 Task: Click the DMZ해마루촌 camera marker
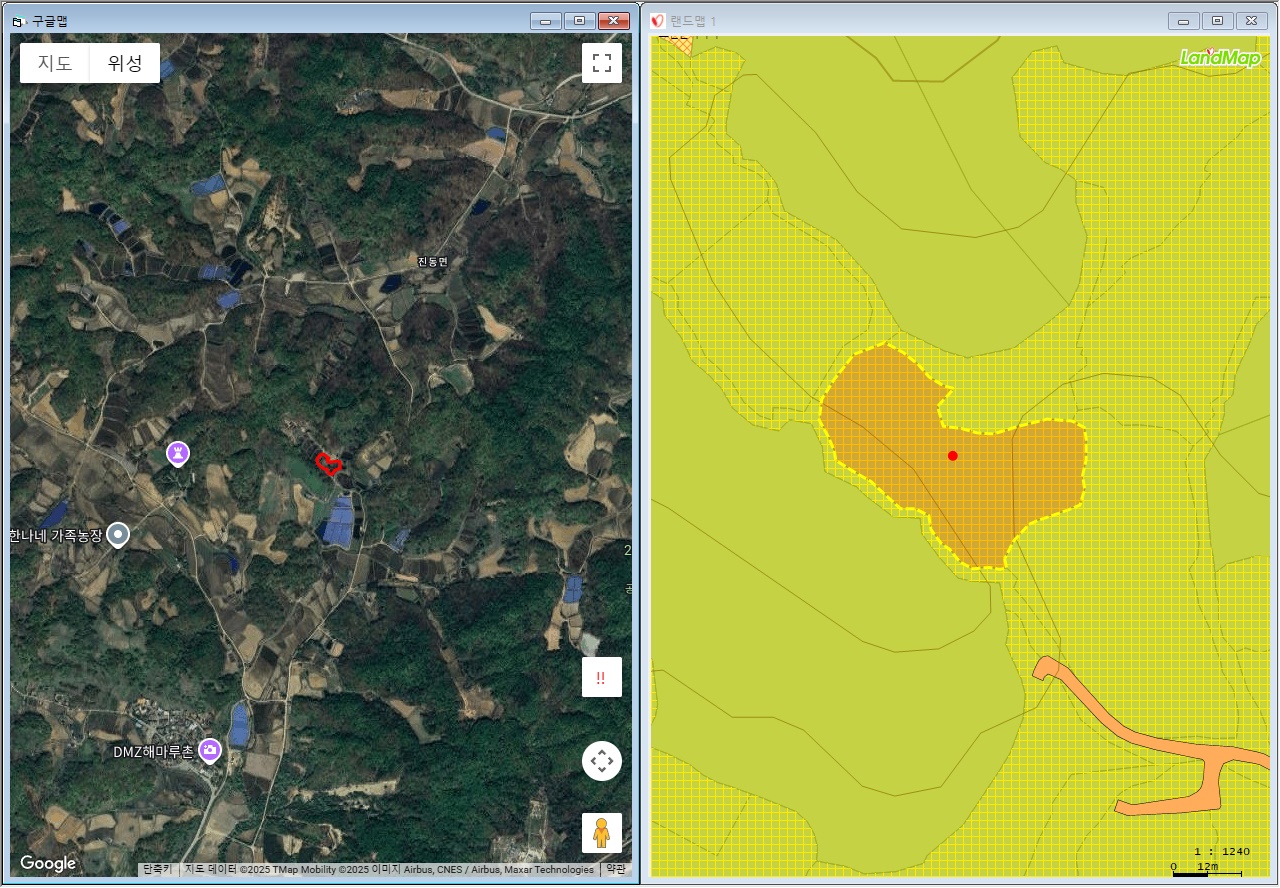(210, 750)
